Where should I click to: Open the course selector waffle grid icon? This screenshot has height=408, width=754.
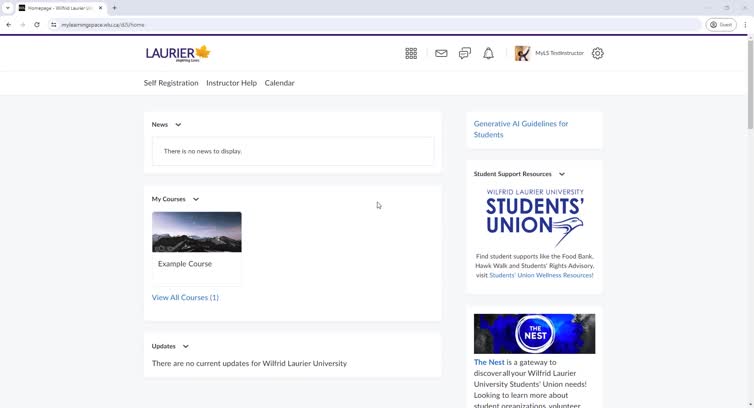click(411, 53)
